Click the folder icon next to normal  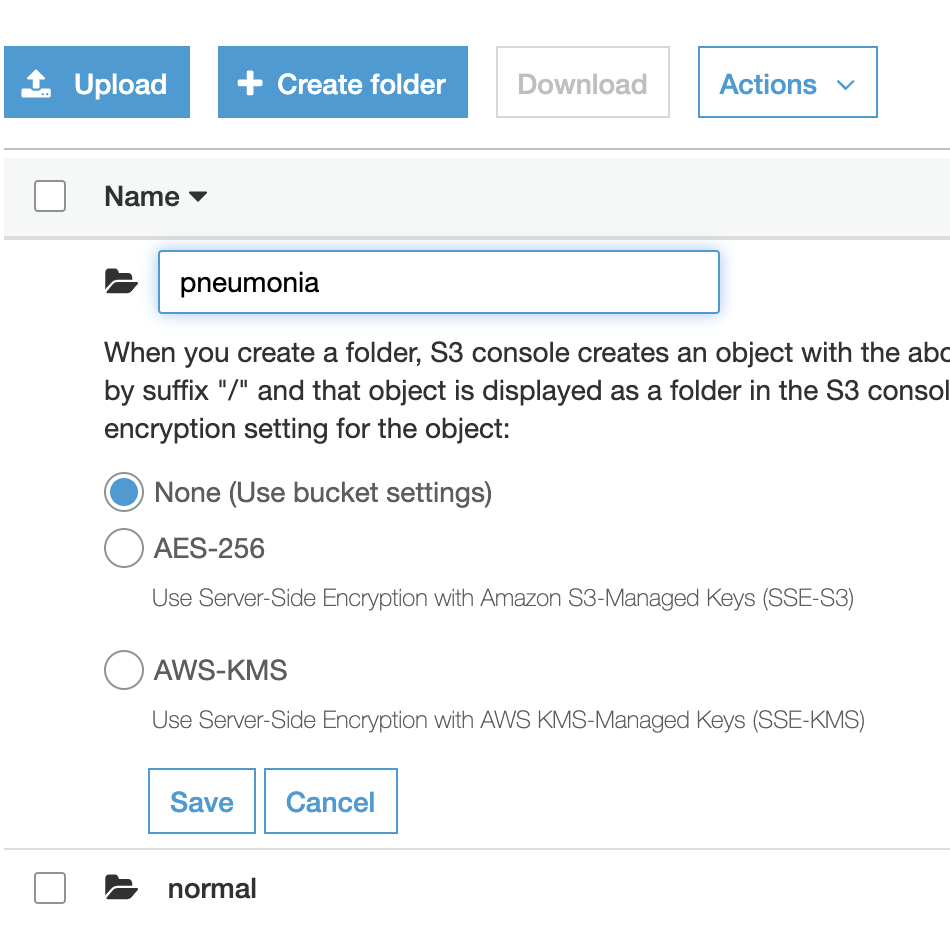coord(121,887)
